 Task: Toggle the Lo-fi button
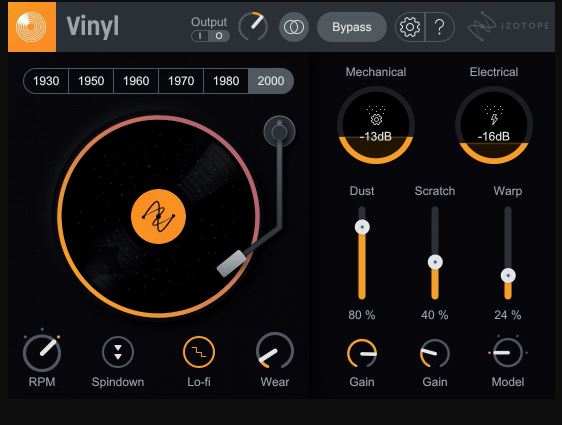(x=199, y=352)
